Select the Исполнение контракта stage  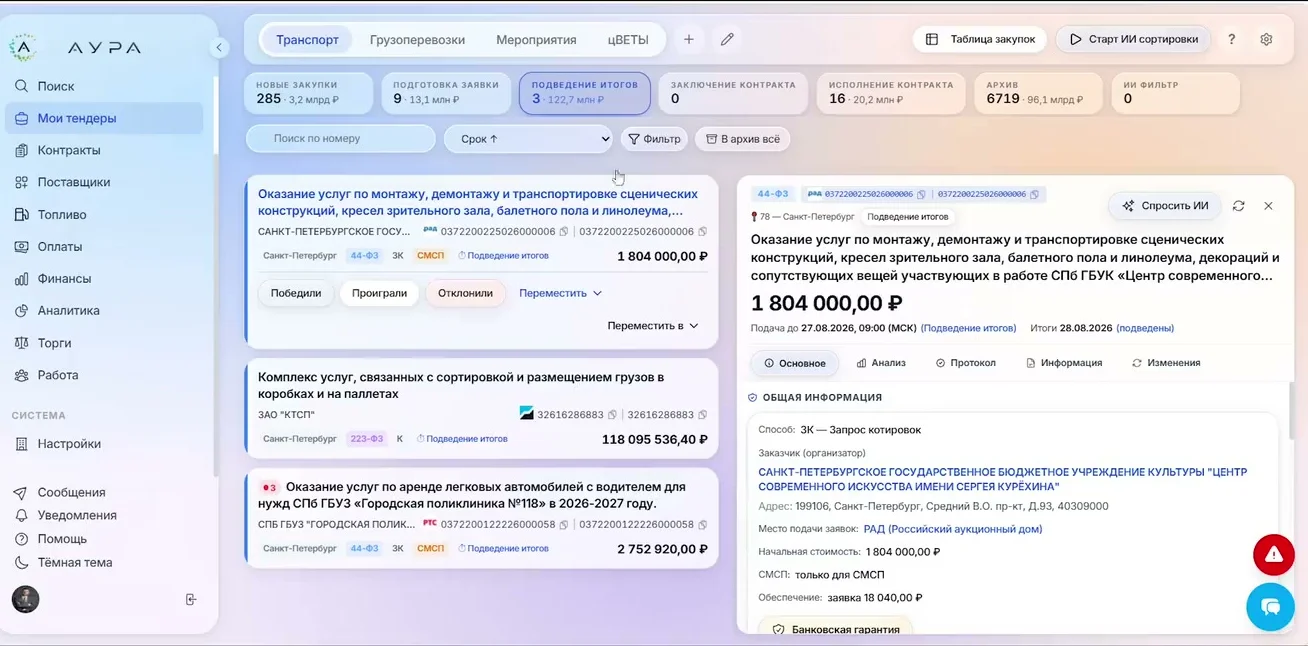[x=891, y=93]
